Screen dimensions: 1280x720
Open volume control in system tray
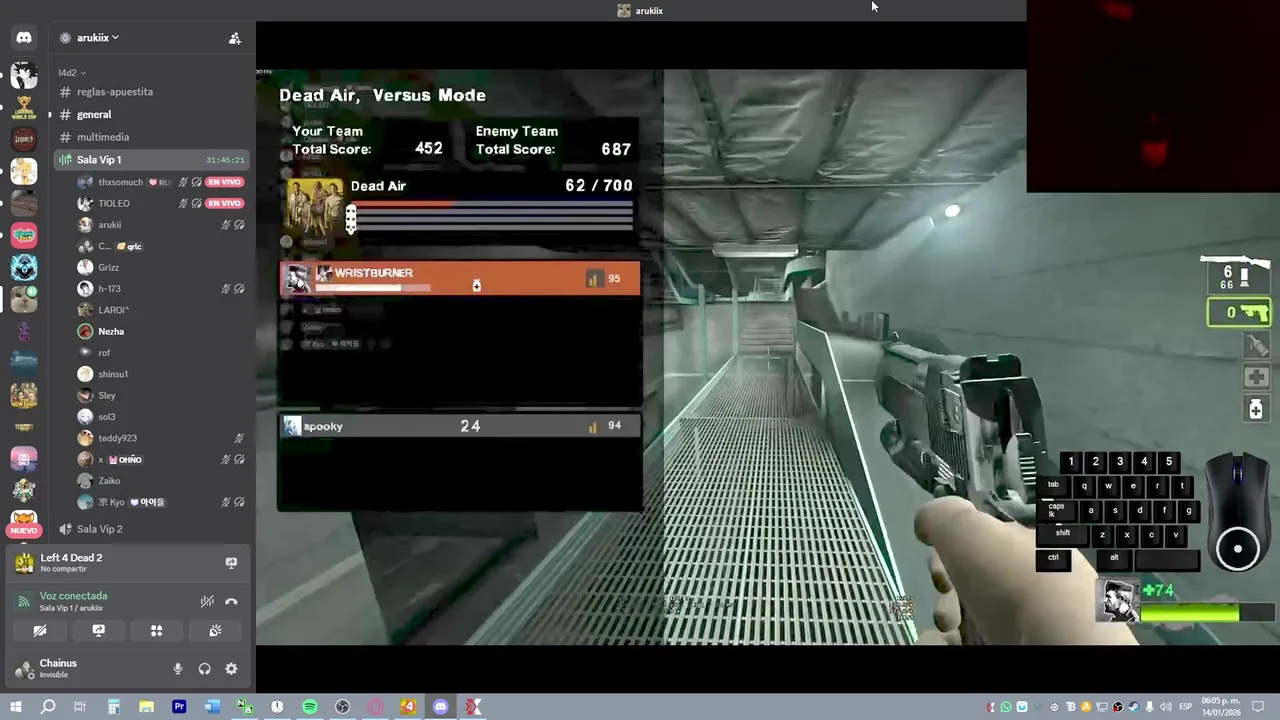(1165, 707)
